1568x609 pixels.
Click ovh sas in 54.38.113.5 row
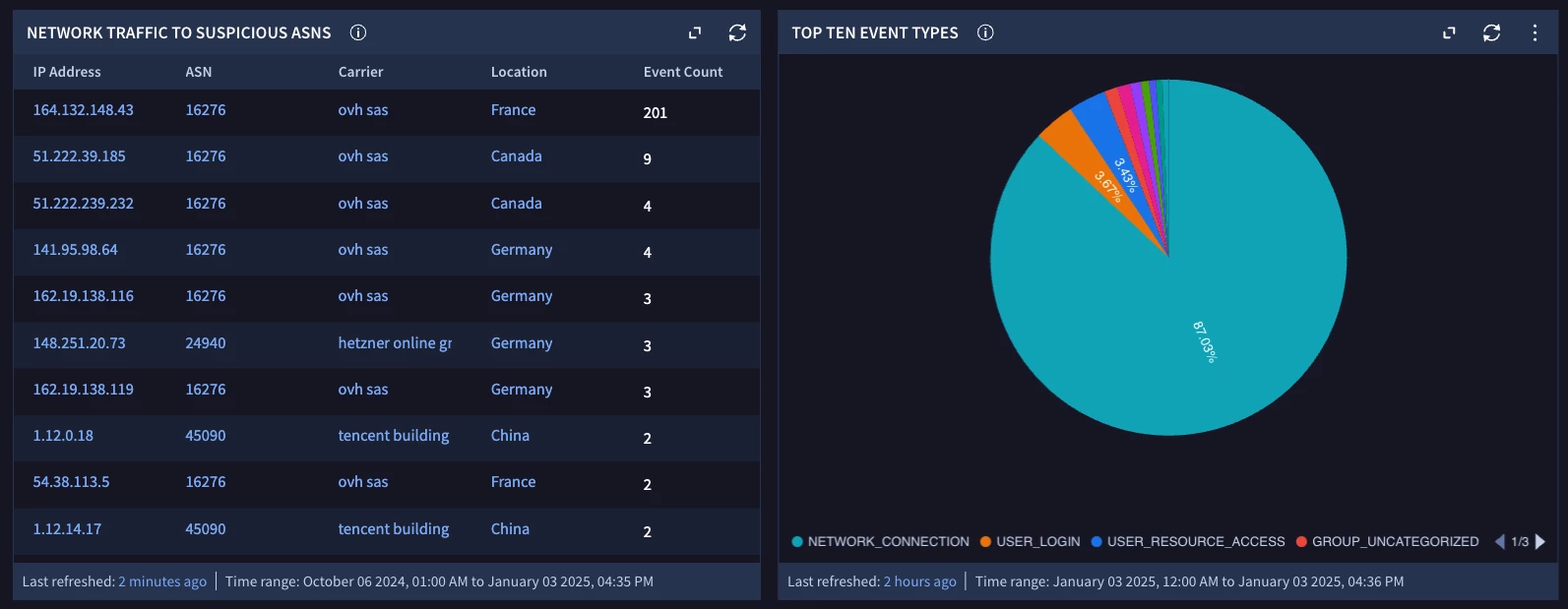[x=363, y=482]
